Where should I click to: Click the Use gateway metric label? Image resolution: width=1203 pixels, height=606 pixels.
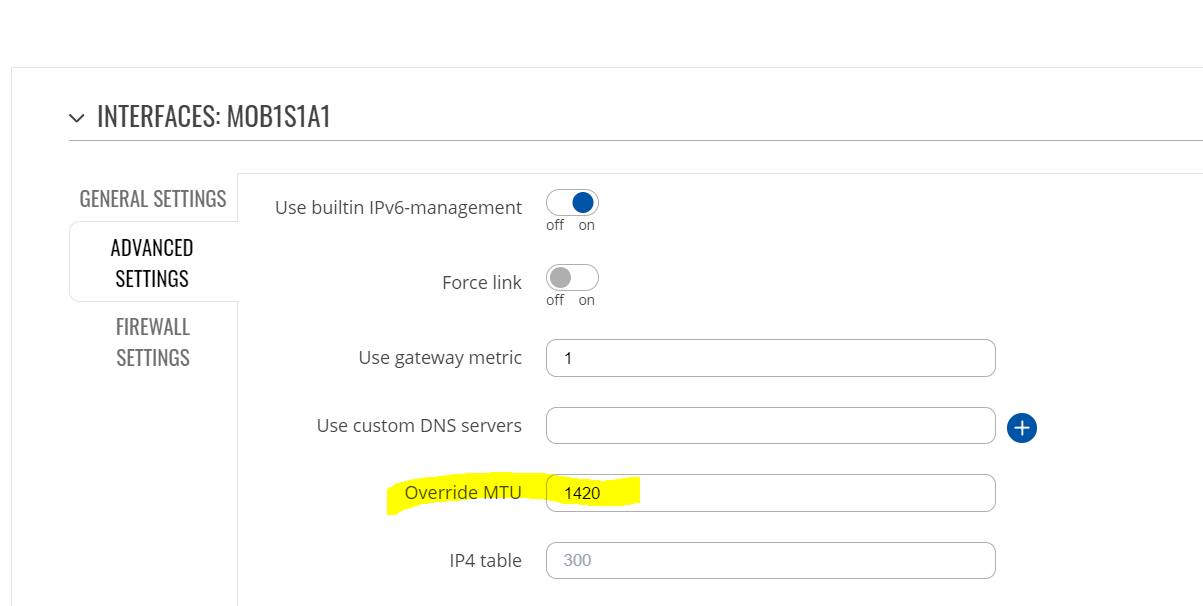tap(440, 358)
